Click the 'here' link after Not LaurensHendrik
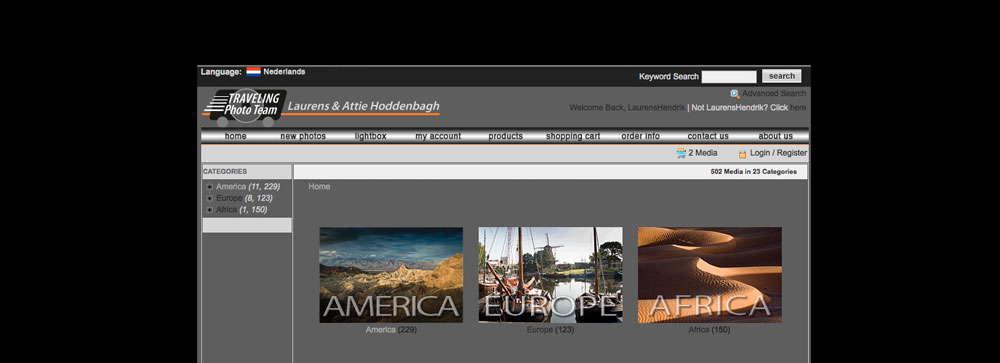Screen dimensions: 1000x363 [x=798, y=108]
